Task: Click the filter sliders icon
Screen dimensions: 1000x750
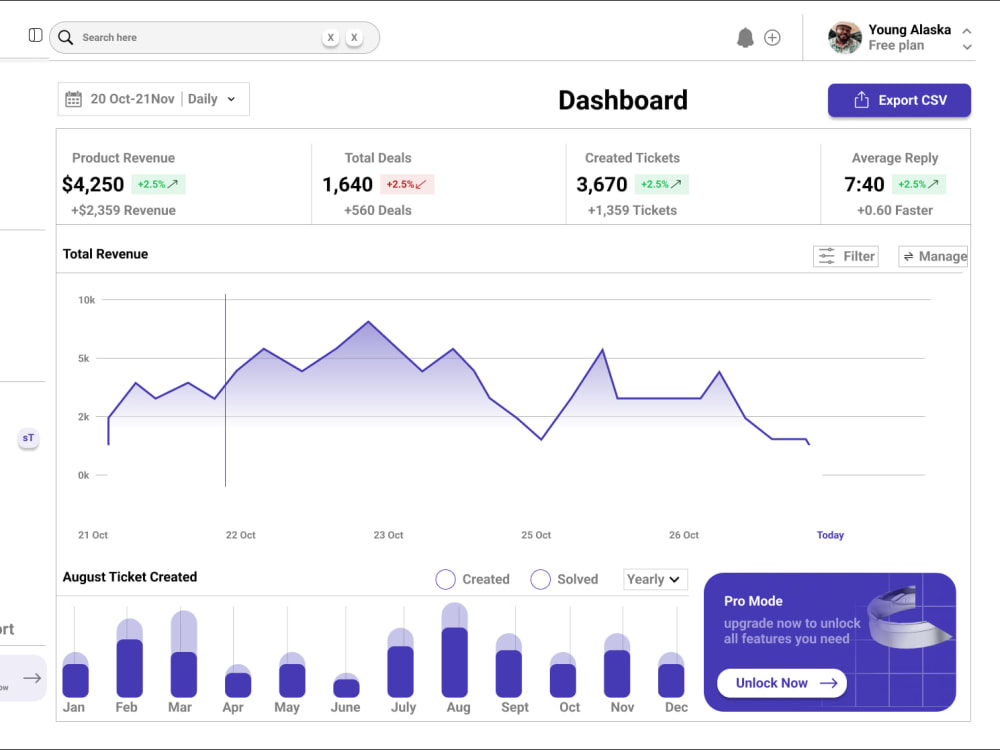Action: pos(827,256)
